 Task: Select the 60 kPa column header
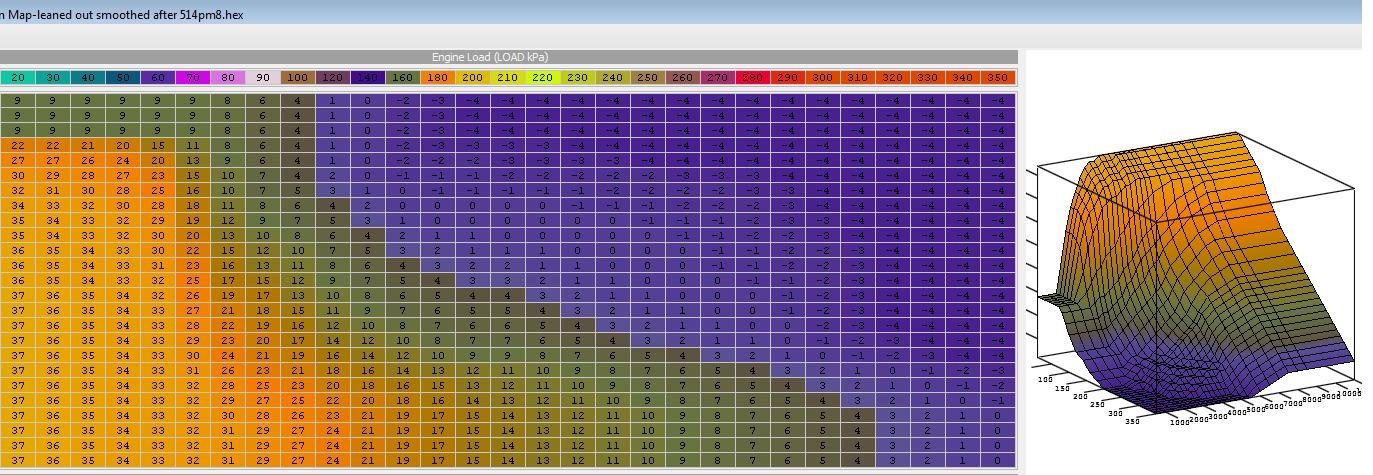point(157,77)
